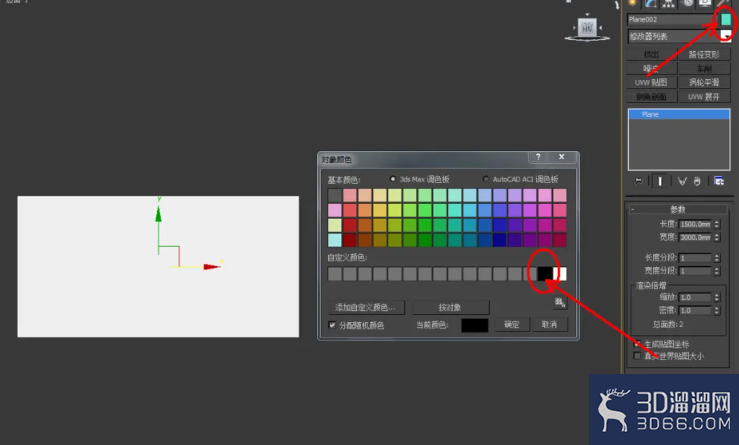Viewport: 739px width, 445px height.
Task: Click the 路径变形 modifier button
Action: click(x=704, y=54)
